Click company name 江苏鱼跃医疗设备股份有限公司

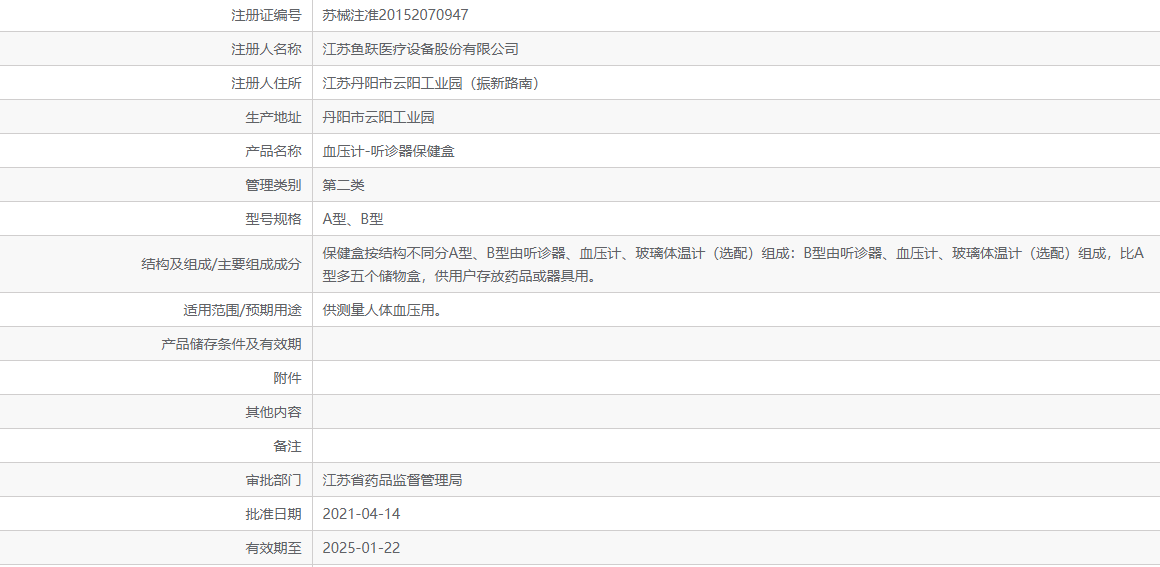coord(421,49)
